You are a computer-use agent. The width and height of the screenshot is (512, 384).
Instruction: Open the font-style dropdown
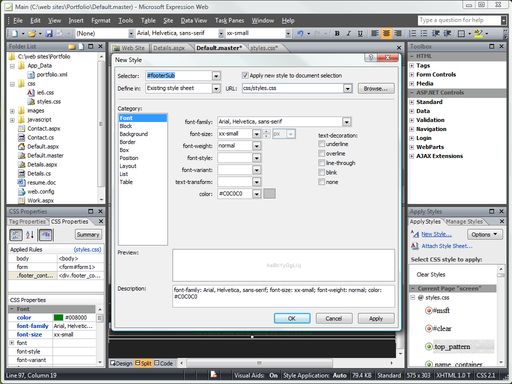[x=256, y=158]
